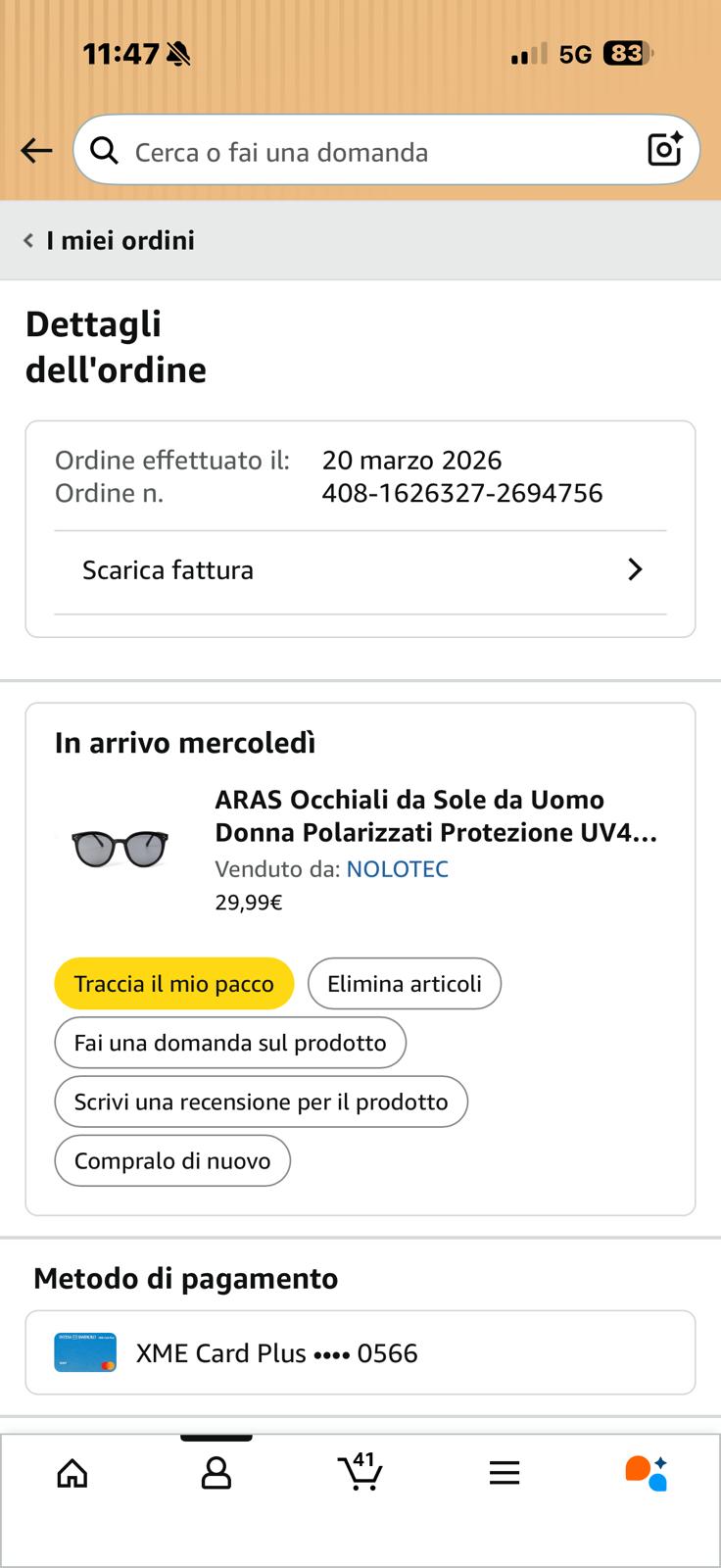Open Scarica fattura row
The width and height of the screenshot is (721, 1568).
168,570
